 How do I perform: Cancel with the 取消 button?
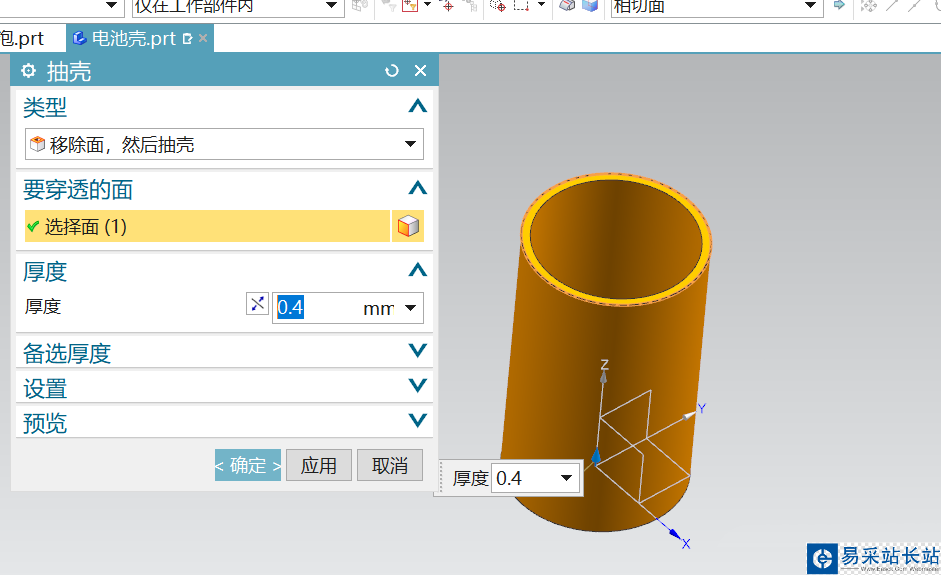(390, 465)
